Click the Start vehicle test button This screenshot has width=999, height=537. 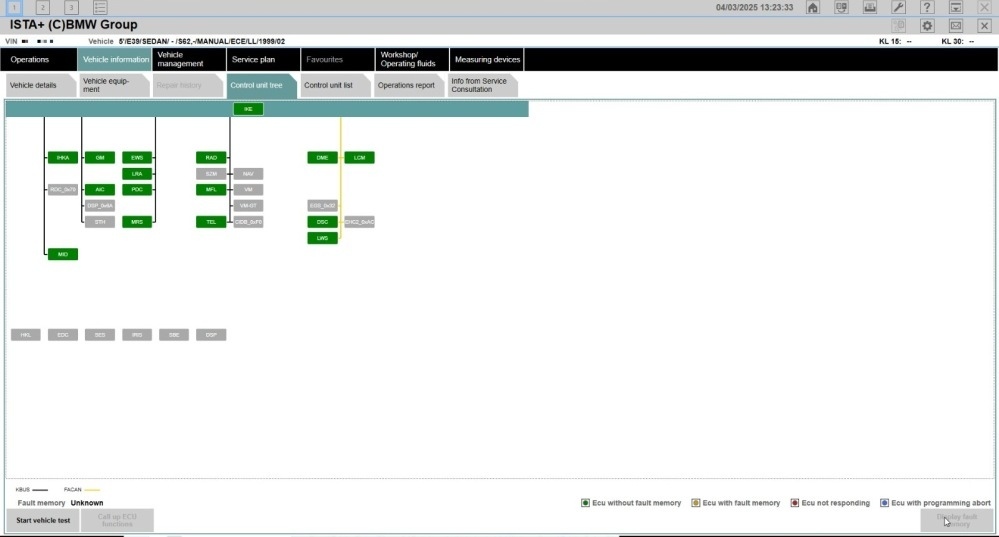tap(43, 520)
